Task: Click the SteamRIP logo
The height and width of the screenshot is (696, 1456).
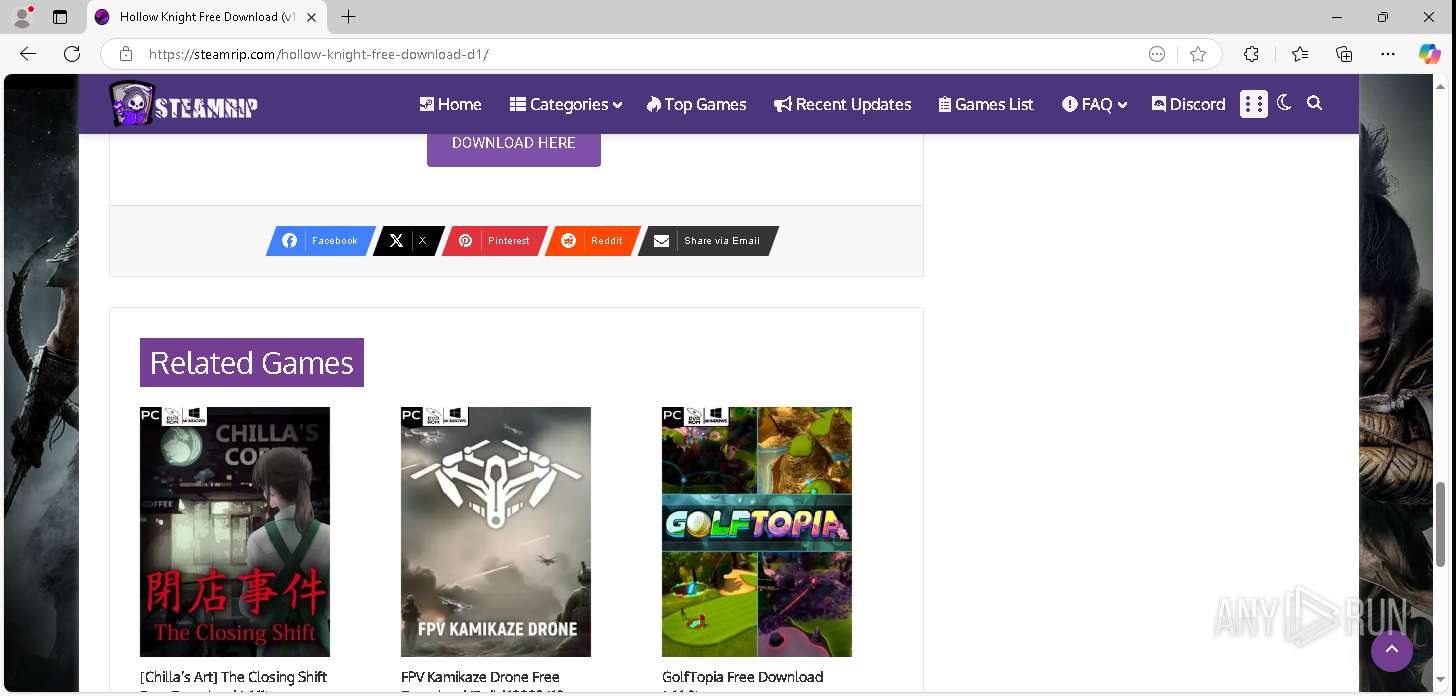Action: [x=184, y=104]
